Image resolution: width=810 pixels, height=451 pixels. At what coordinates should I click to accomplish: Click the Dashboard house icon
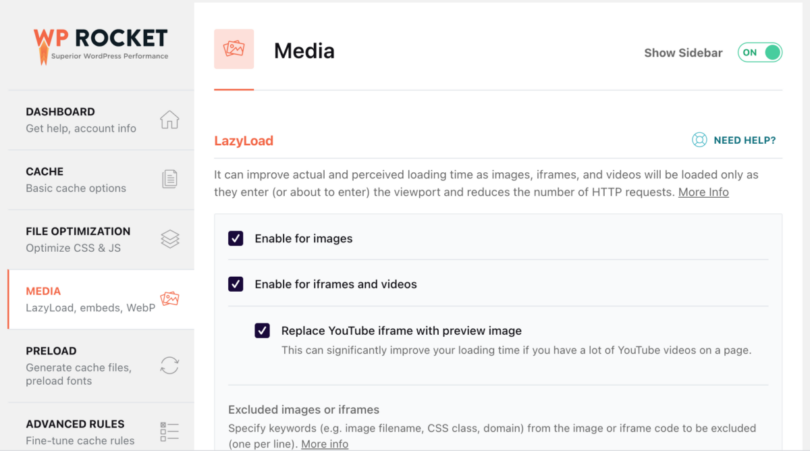coord(169,119)
